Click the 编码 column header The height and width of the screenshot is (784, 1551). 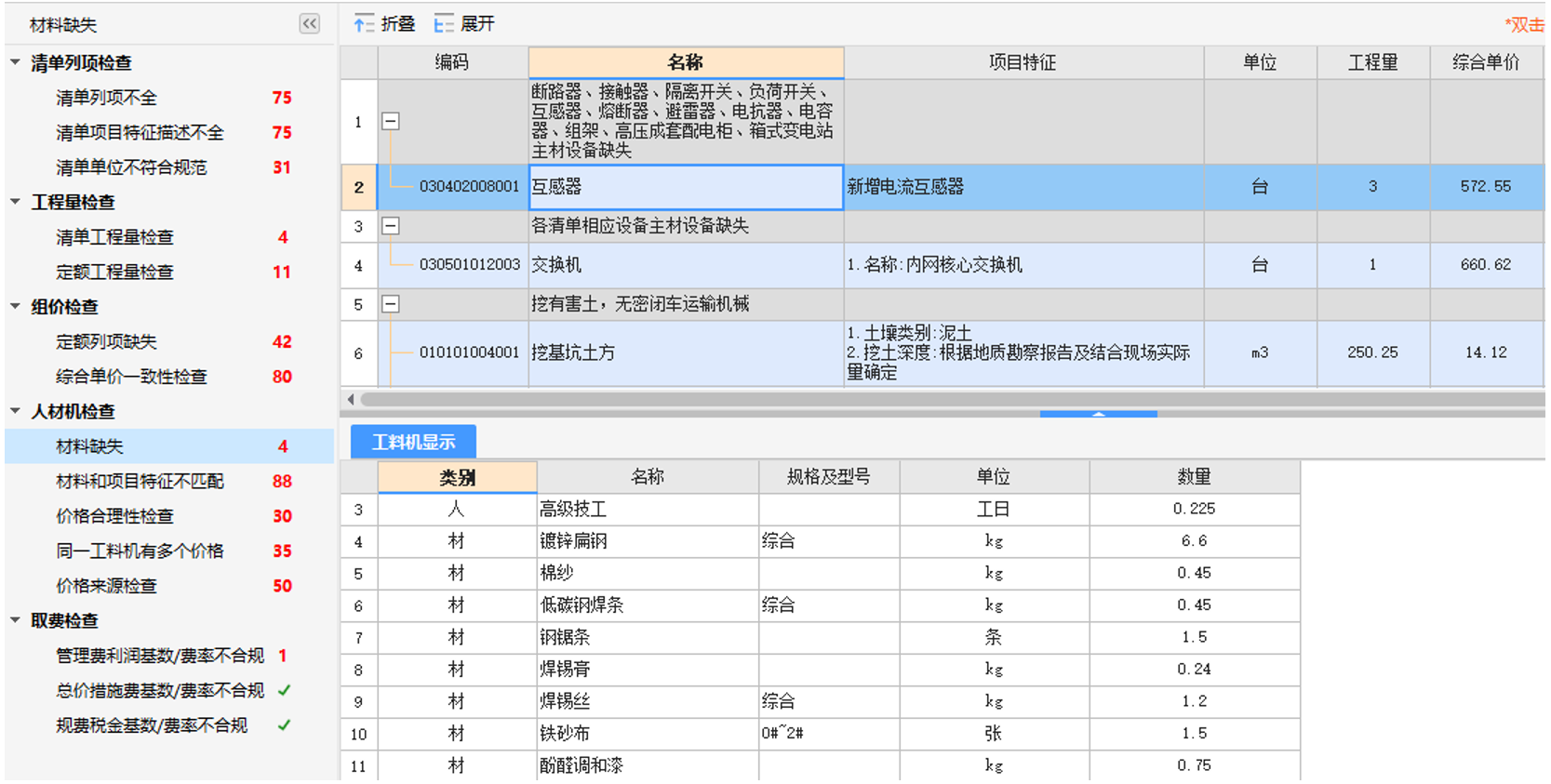[x=452, y=62]
